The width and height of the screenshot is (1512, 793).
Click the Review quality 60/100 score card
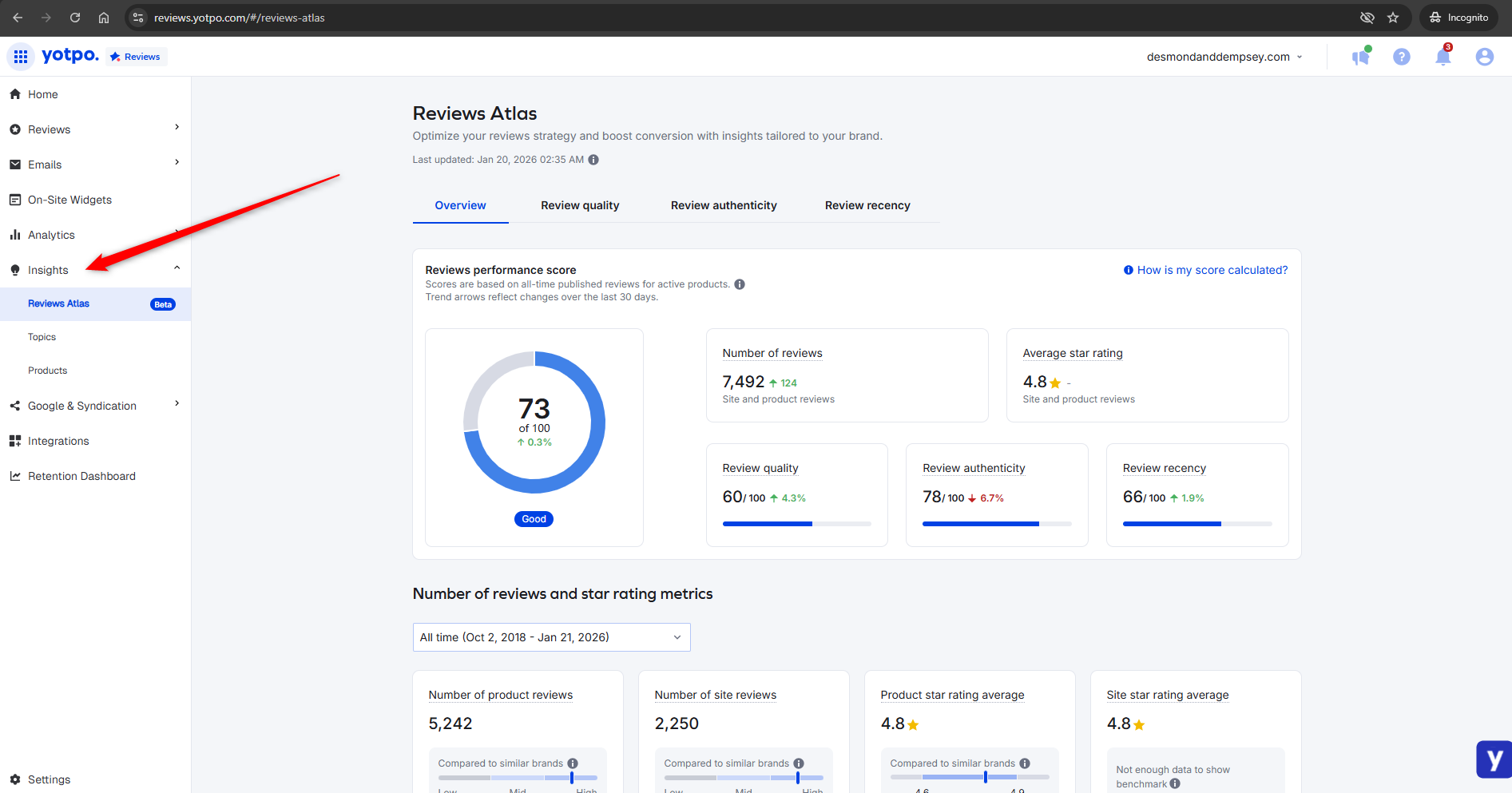pyautogui.click(x=797, y=495)
